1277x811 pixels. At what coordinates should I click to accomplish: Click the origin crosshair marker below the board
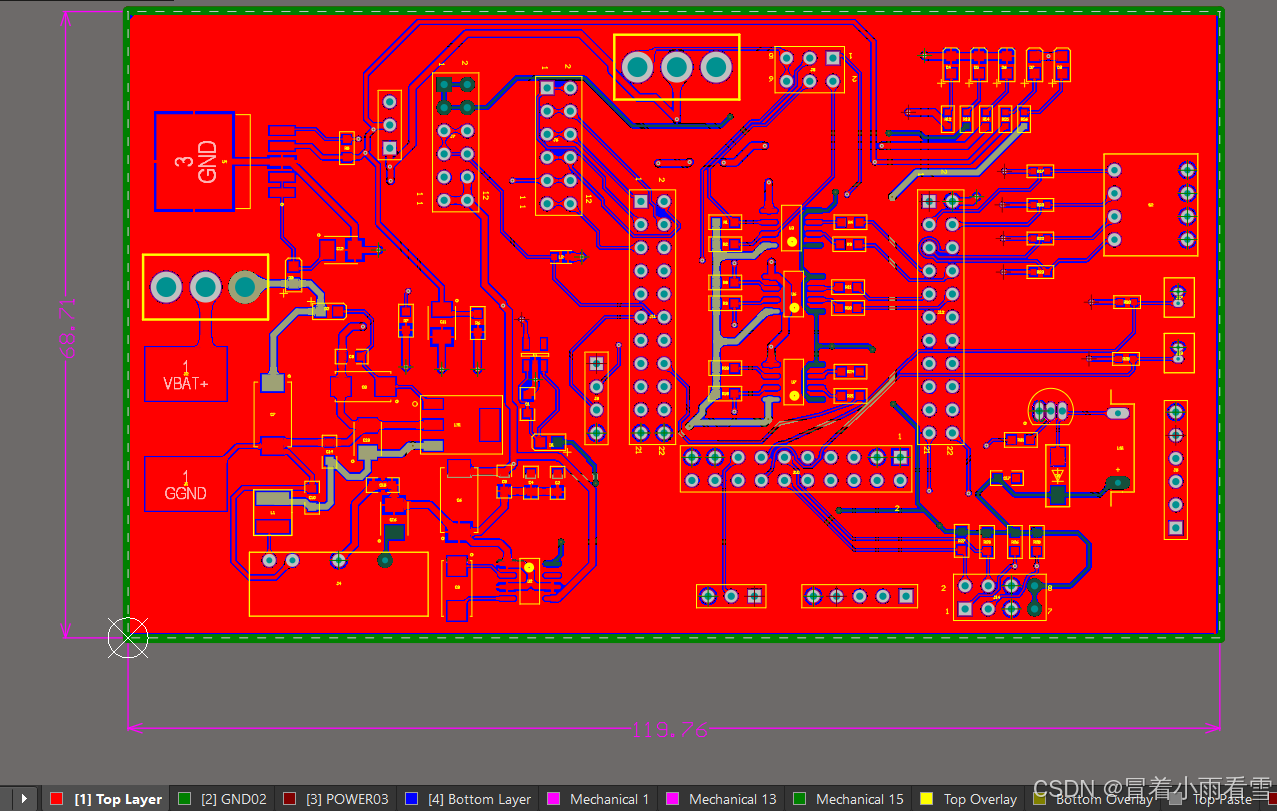pos(128,638)
